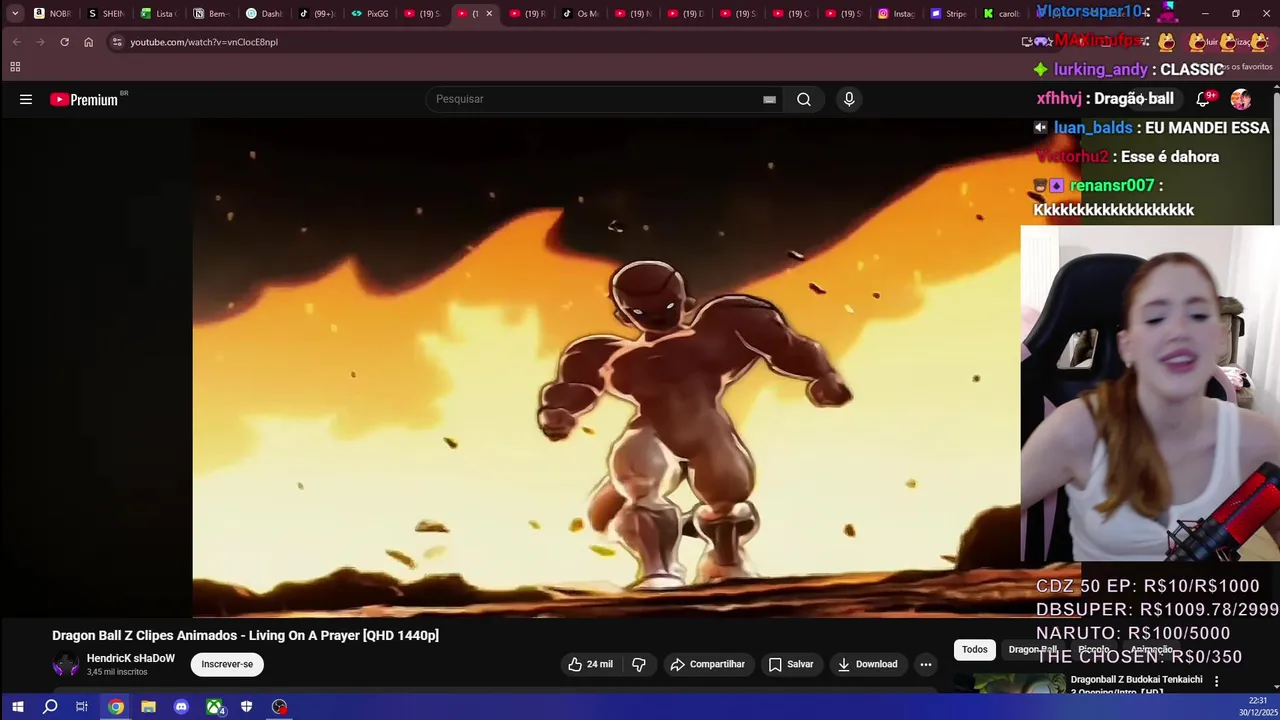
Task: Click the search magnifier button
Action: coord(804,99)
